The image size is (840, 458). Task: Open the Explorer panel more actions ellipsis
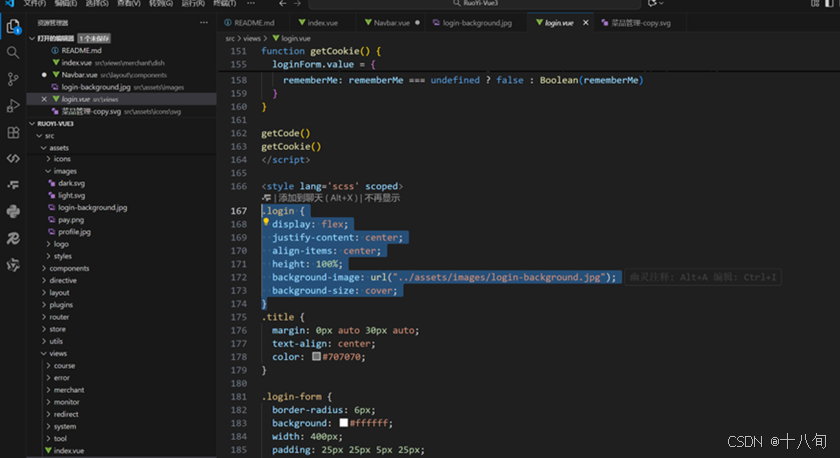click(x=204, y=22)
